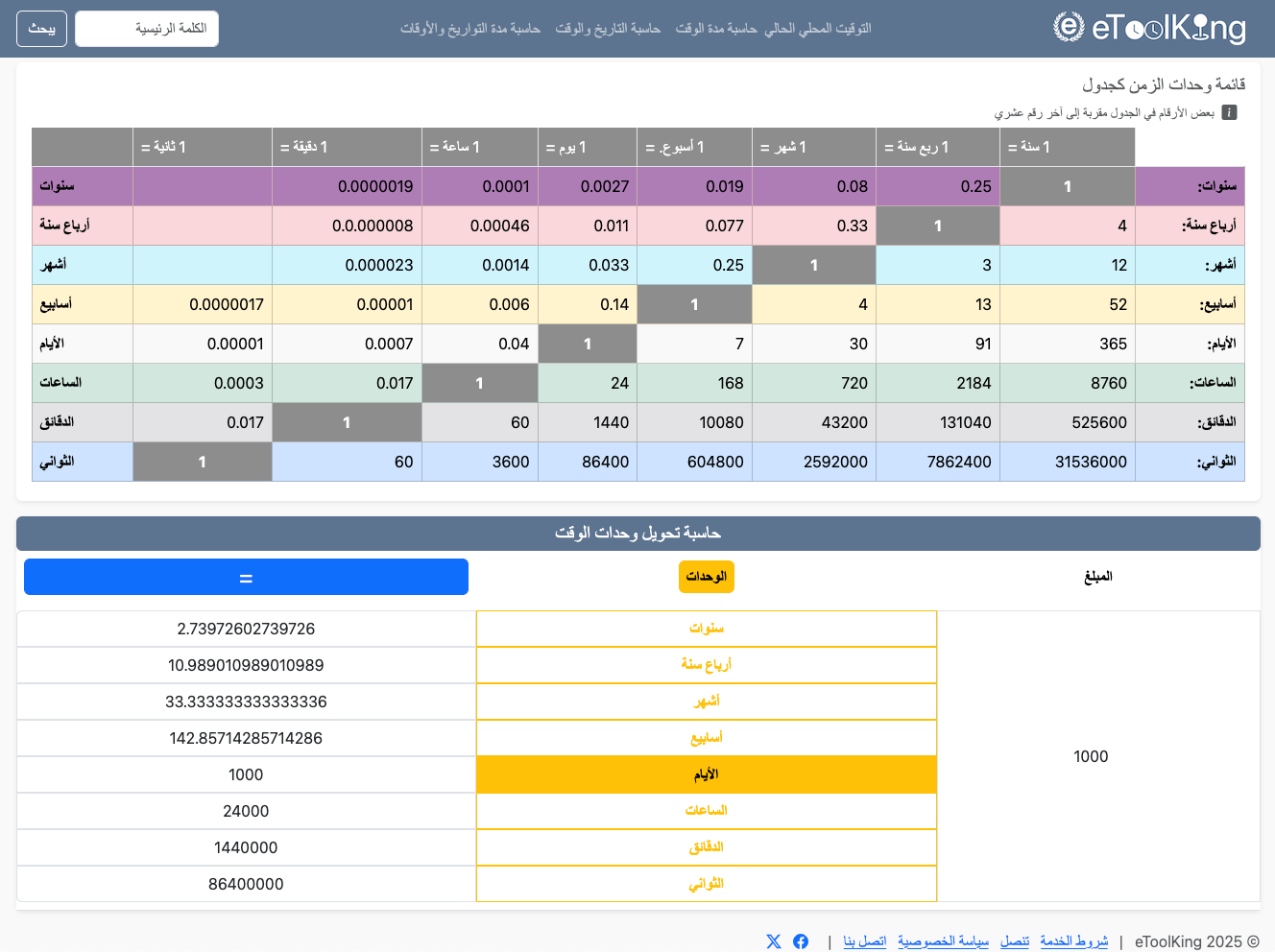Open حاسبة مدة الوقت nav item
1275x952 pixels.
pyautogui.click(x=716, y=29)
